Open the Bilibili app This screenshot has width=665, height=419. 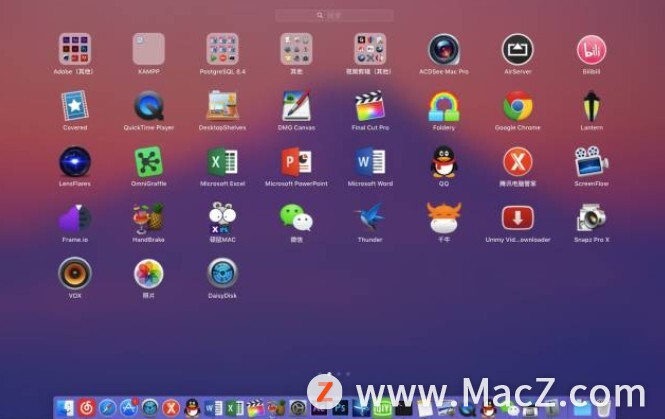tap(591, 50)
